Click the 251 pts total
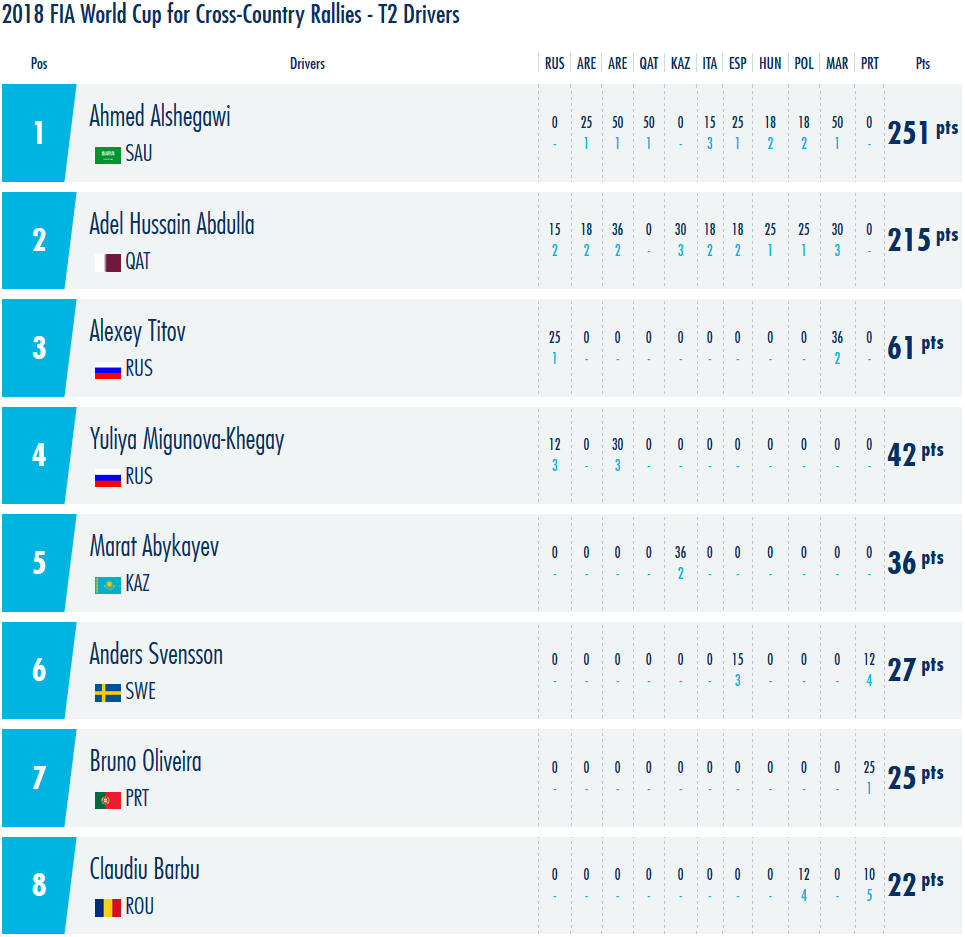965x937 pixels. 923,132
